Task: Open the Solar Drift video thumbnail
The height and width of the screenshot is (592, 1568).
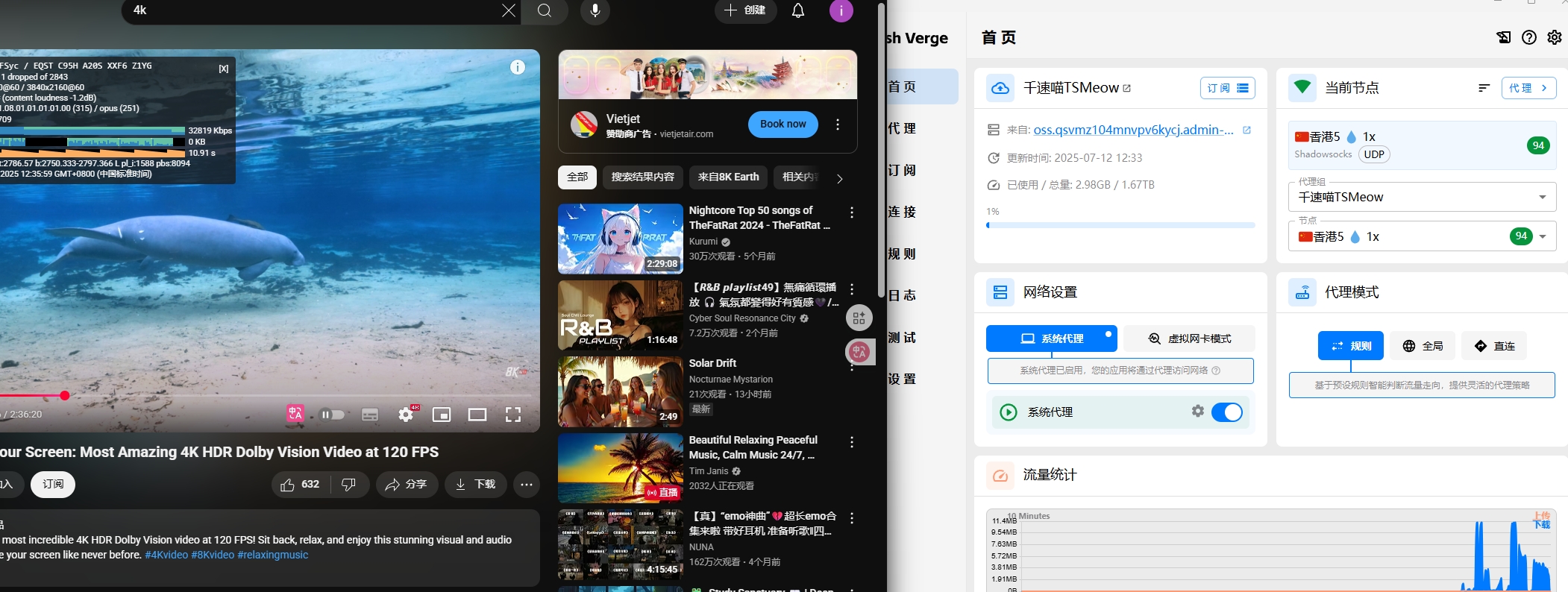Action: (621, 391)
